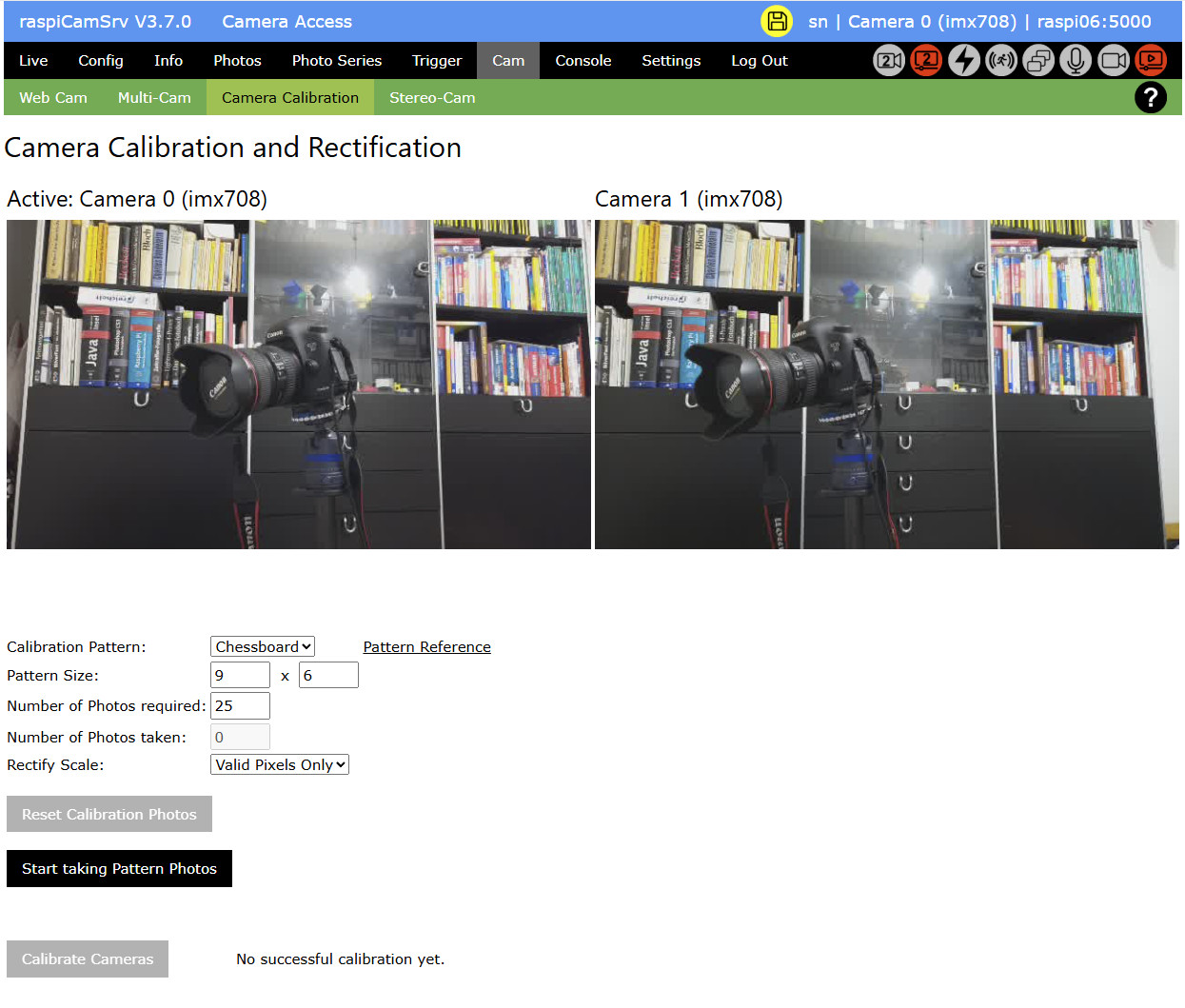Viewport: 1185px width, 1008px height.
Task: Edit the Number of Photos required field
Action: [239, 706]
